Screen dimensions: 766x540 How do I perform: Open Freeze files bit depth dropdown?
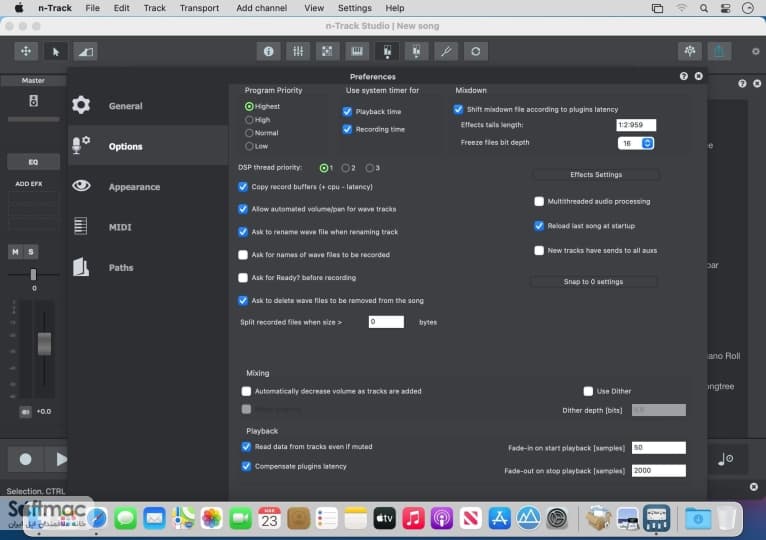pyautogui.click(x=636, y=143)
